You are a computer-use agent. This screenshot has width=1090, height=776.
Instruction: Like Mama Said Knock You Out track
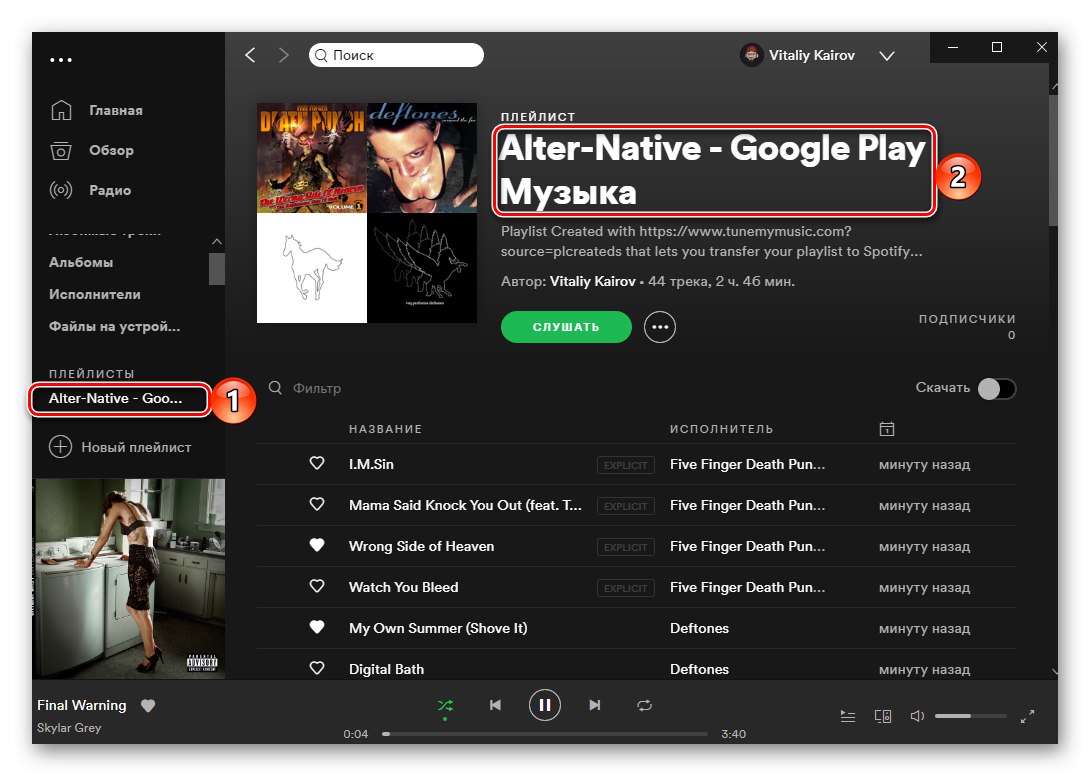coord(317,504)
